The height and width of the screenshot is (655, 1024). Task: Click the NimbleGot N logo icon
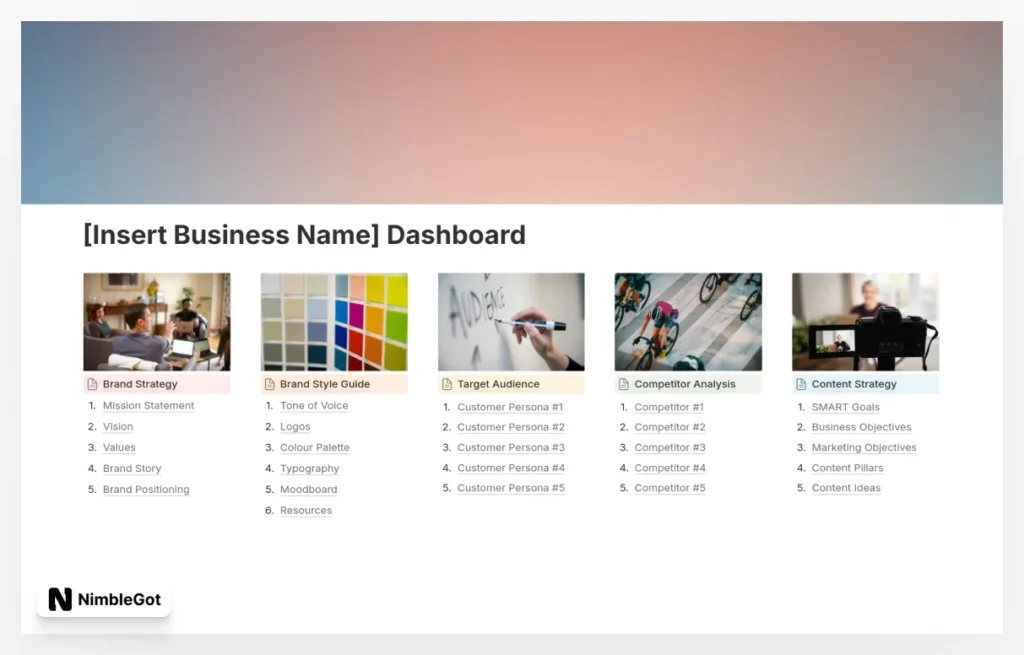60,600
